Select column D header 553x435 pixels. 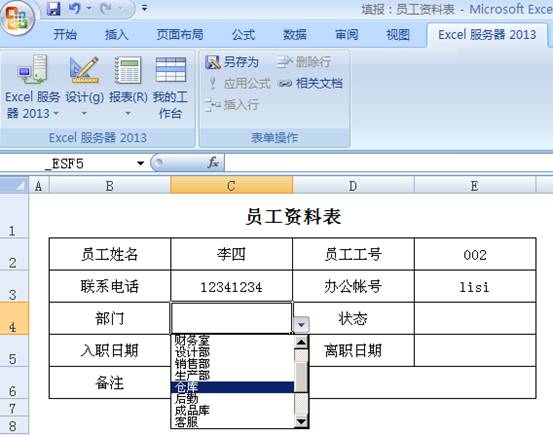point(353,186)
